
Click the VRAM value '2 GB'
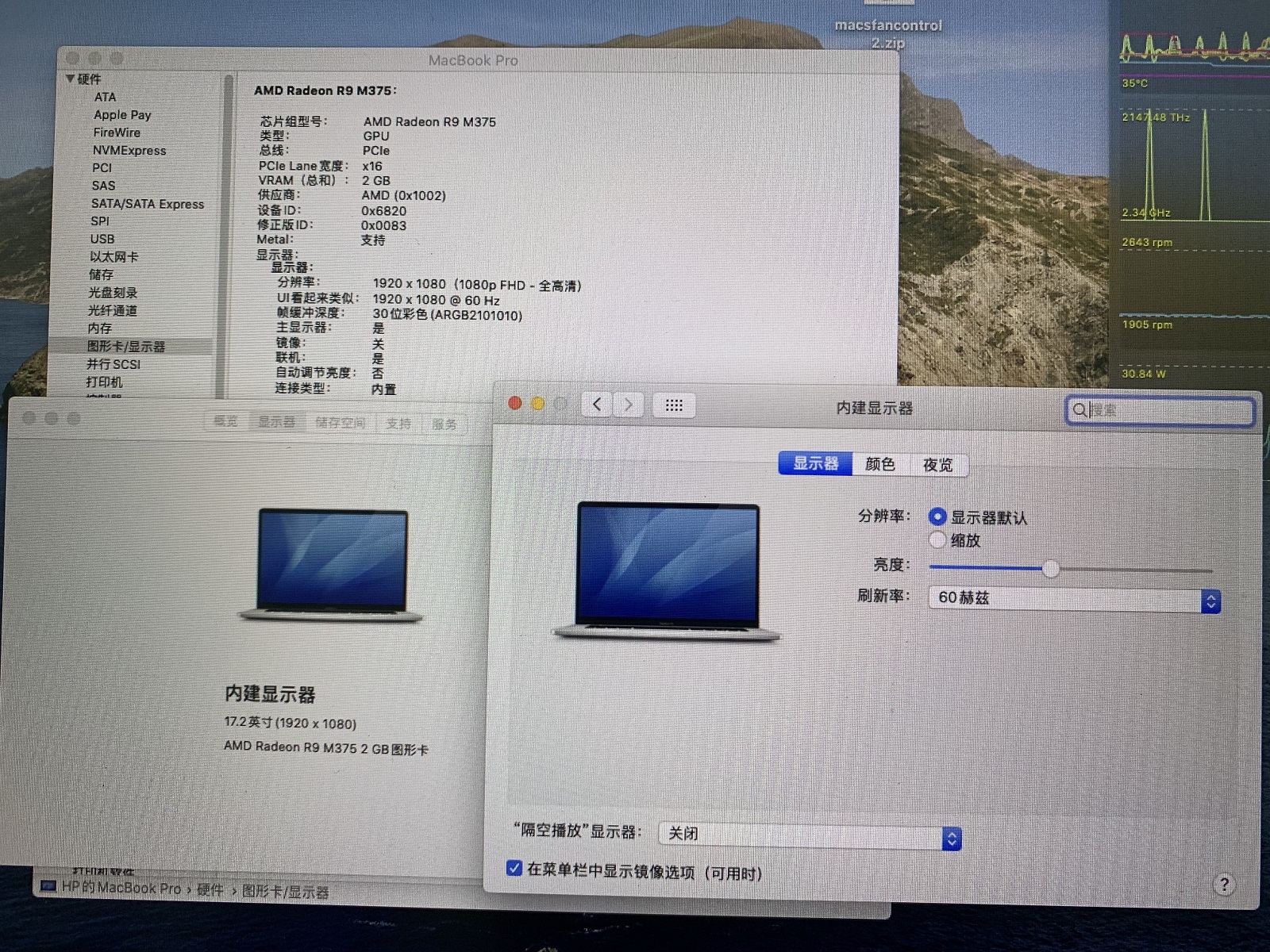click(376, 181)
